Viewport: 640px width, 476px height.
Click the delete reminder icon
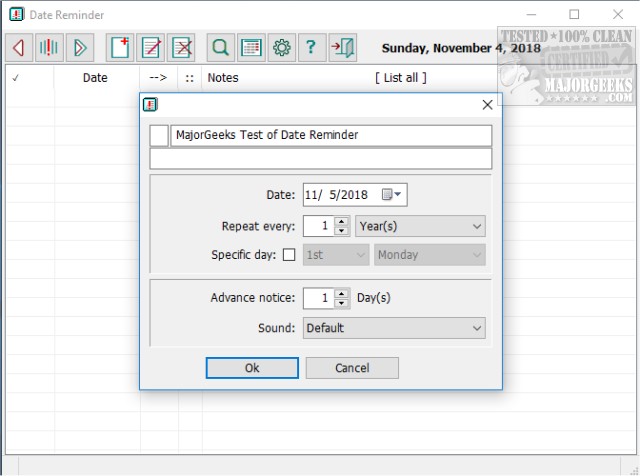coord(182,47)
